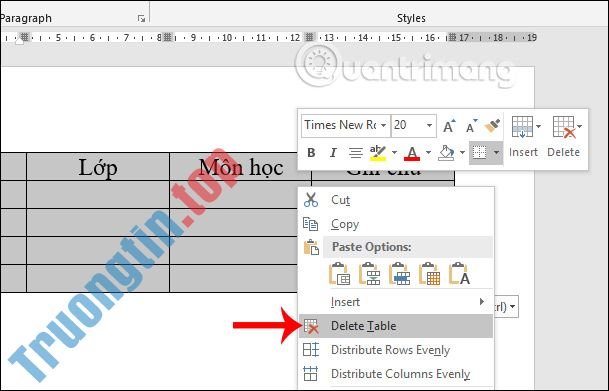Open the Insert submenu in context menu
The height and width of the screenshot is (391, 609).
396,302
